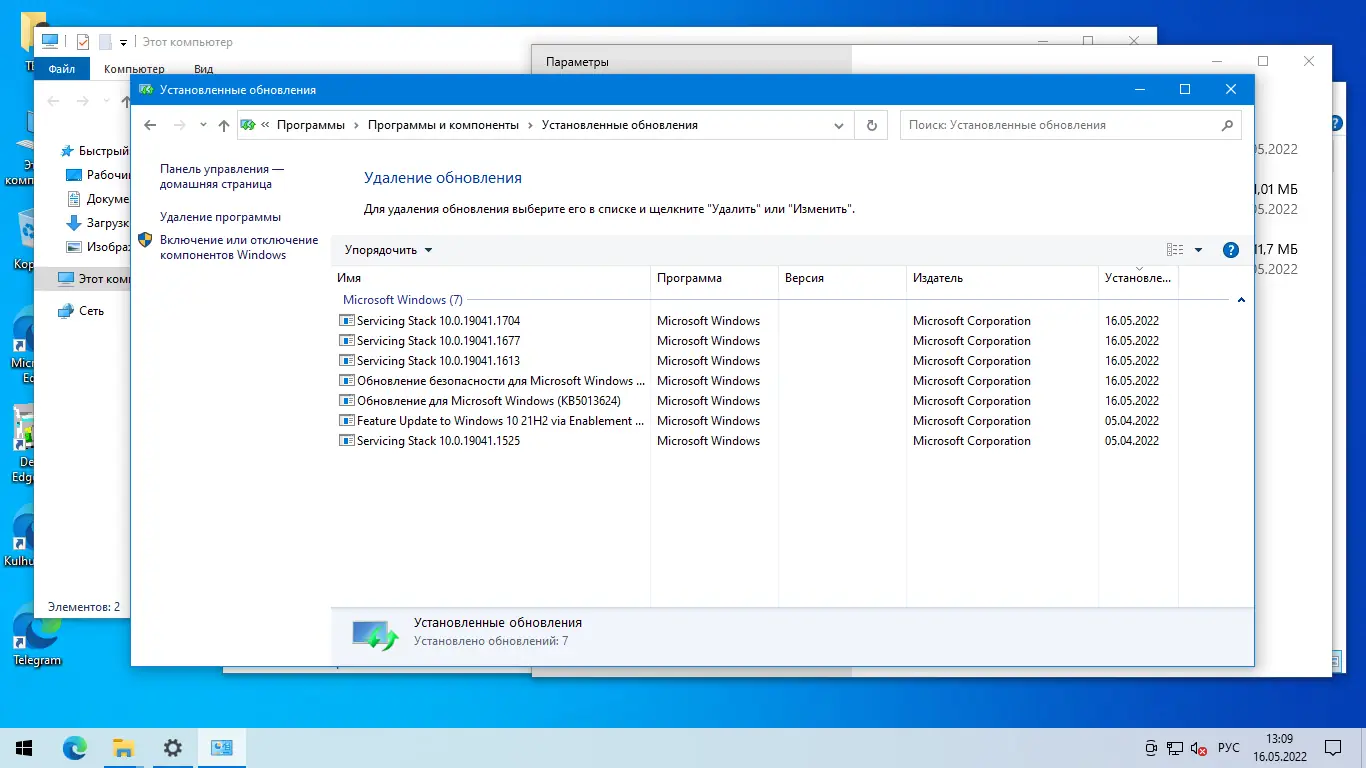Launch Microsoft Edge from the taskbar
The image size is (1366, 768).
pyautogui.click(x=74, y=748)
